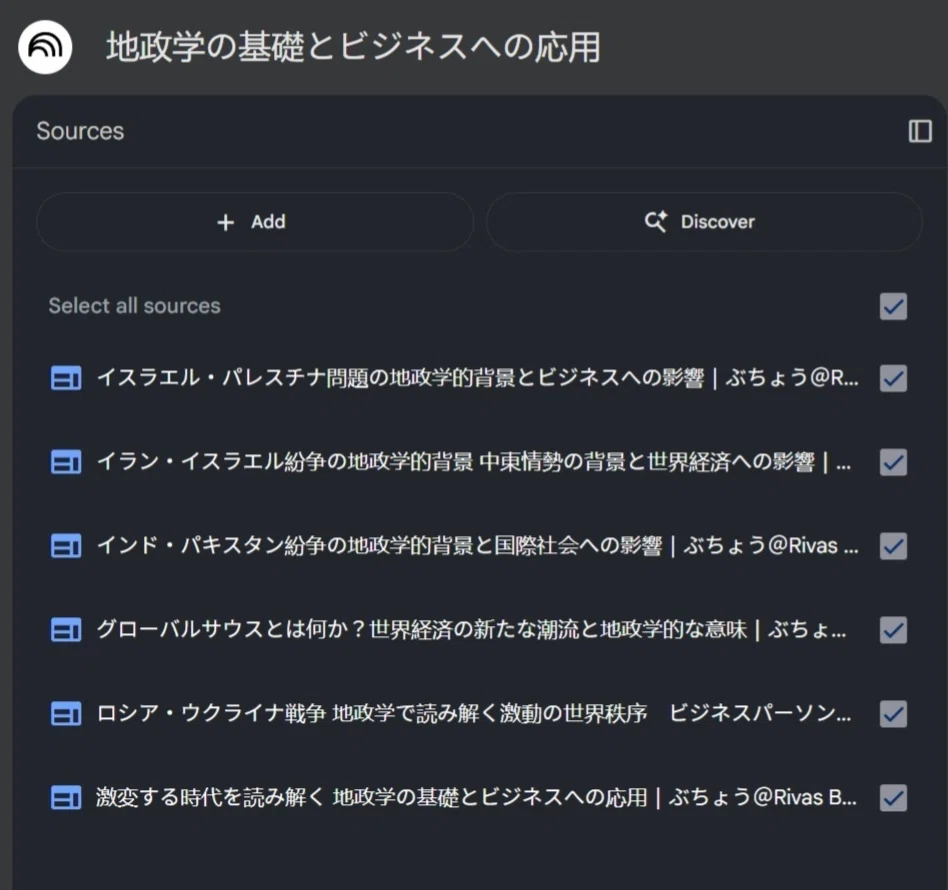948x890 pixels.
Task: Click the document icon for ロシア・ウクライナ戦争 source
Action: [x=66, y=714]
